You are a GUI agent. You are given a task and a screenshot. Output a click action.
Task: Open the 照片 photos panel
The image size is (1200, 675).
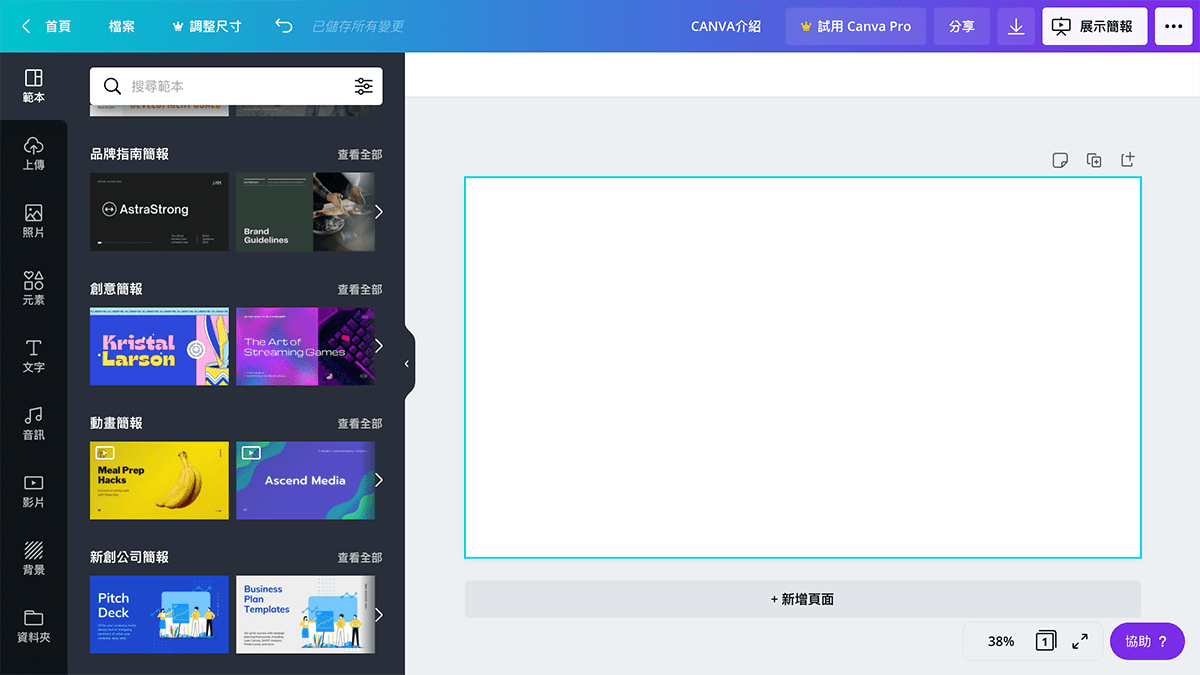click(33, 221)
